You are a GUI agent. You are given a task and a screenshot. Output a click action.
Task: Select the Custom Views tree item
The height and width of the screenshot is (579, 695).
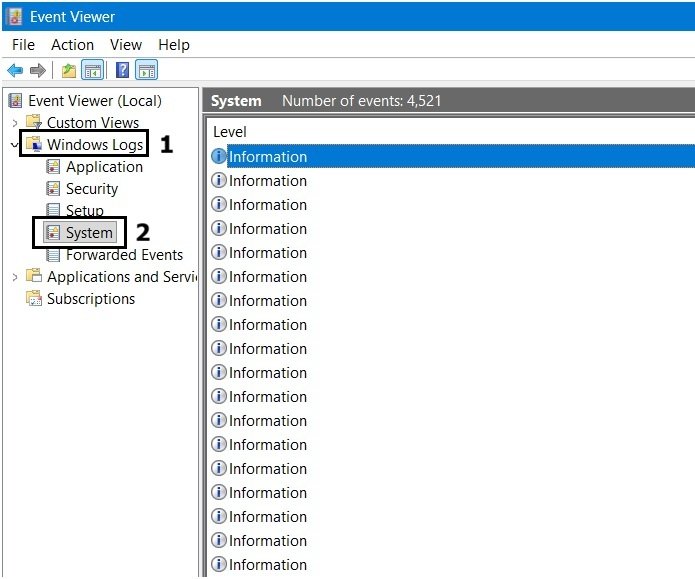(93, 122)
